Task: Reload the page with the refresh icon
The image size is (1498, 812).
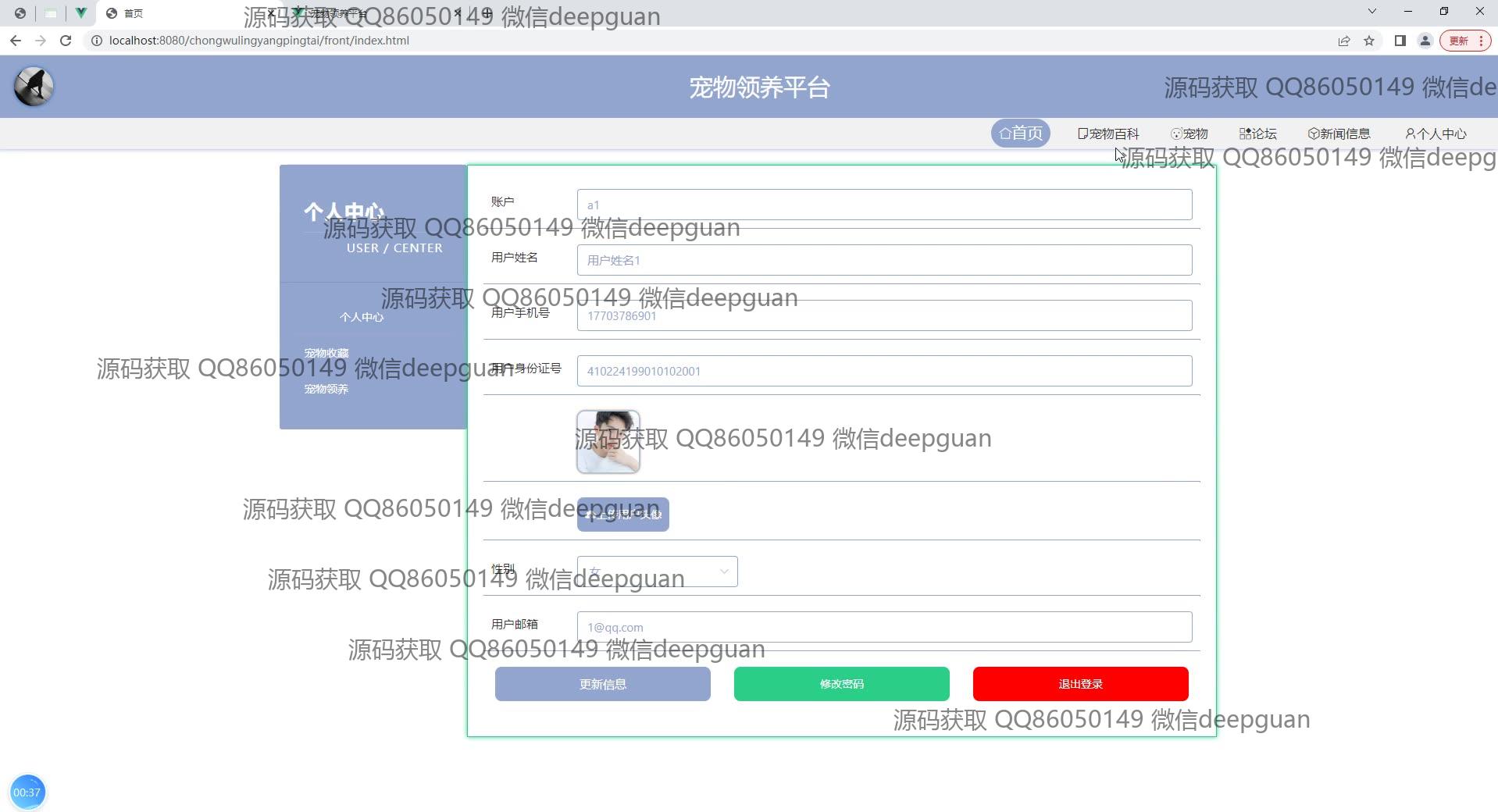Action: click(x=66, y=41)
